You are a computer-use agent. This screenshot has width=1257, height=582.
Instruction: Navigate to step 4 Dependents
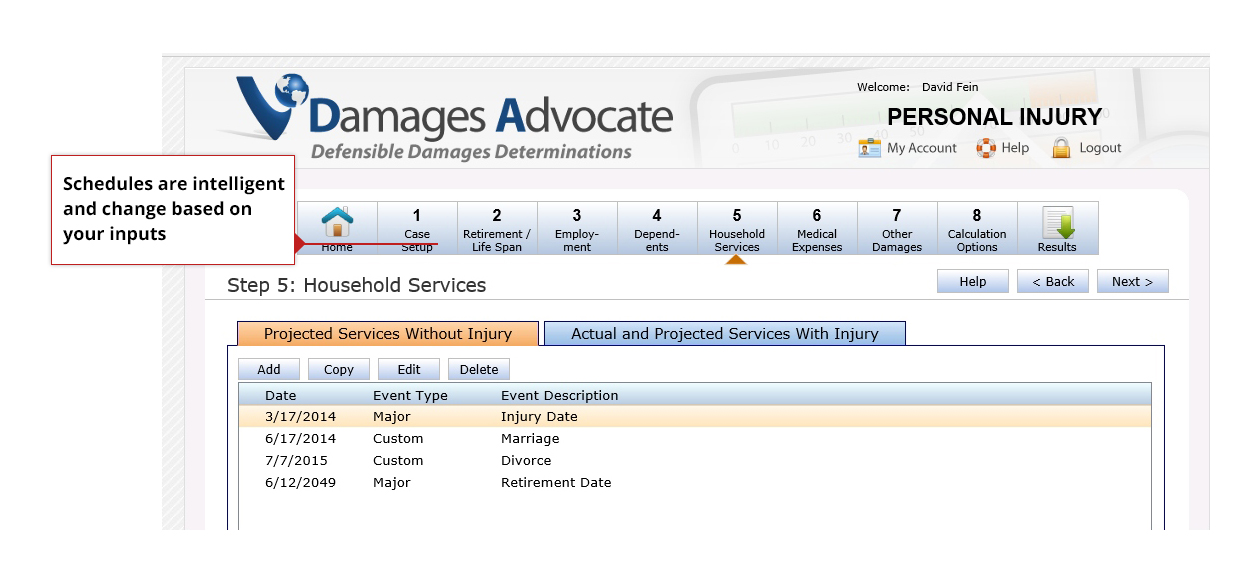tap(657, 228)
